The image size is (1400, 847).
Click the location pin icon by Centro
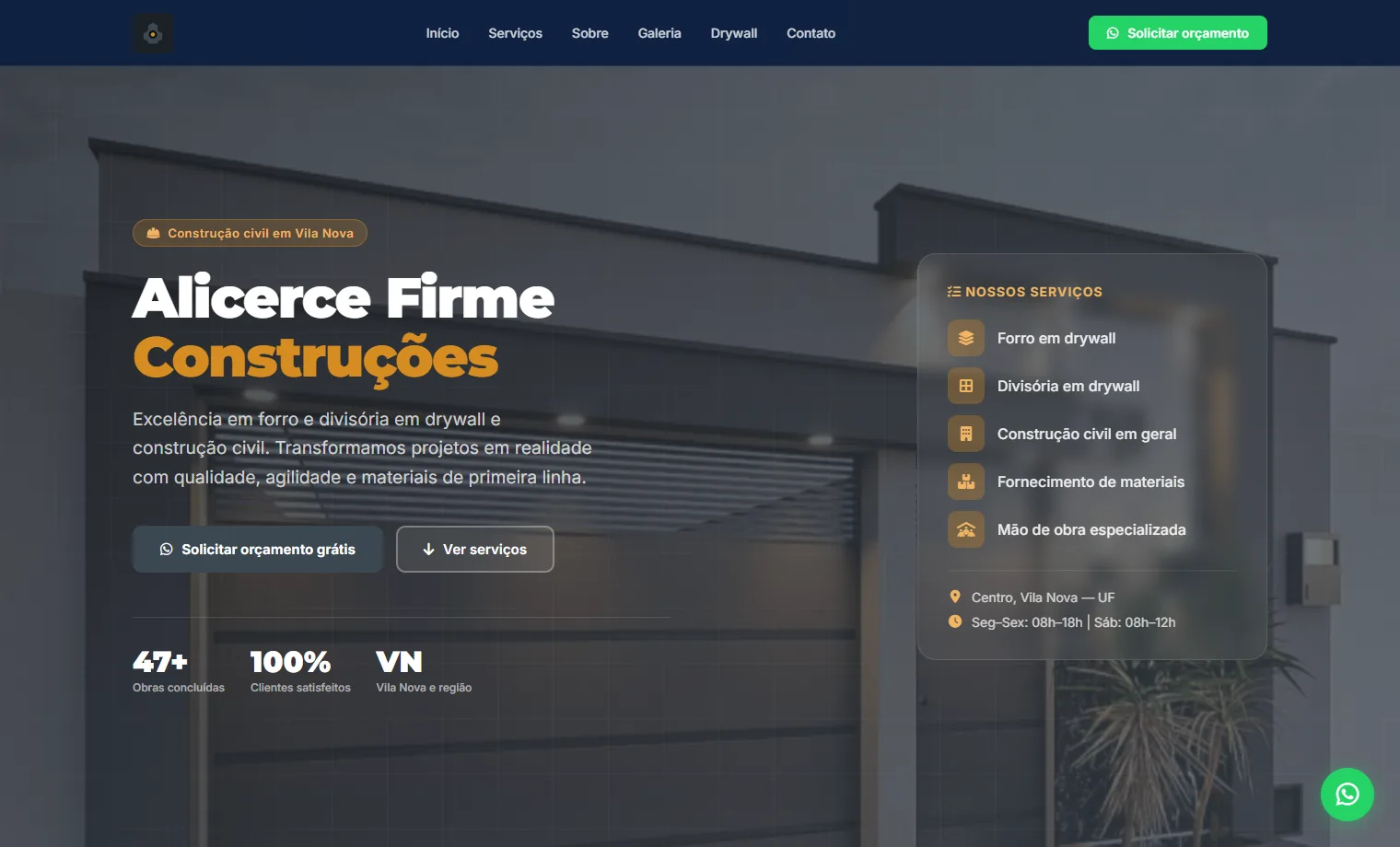tap(955, 597)
